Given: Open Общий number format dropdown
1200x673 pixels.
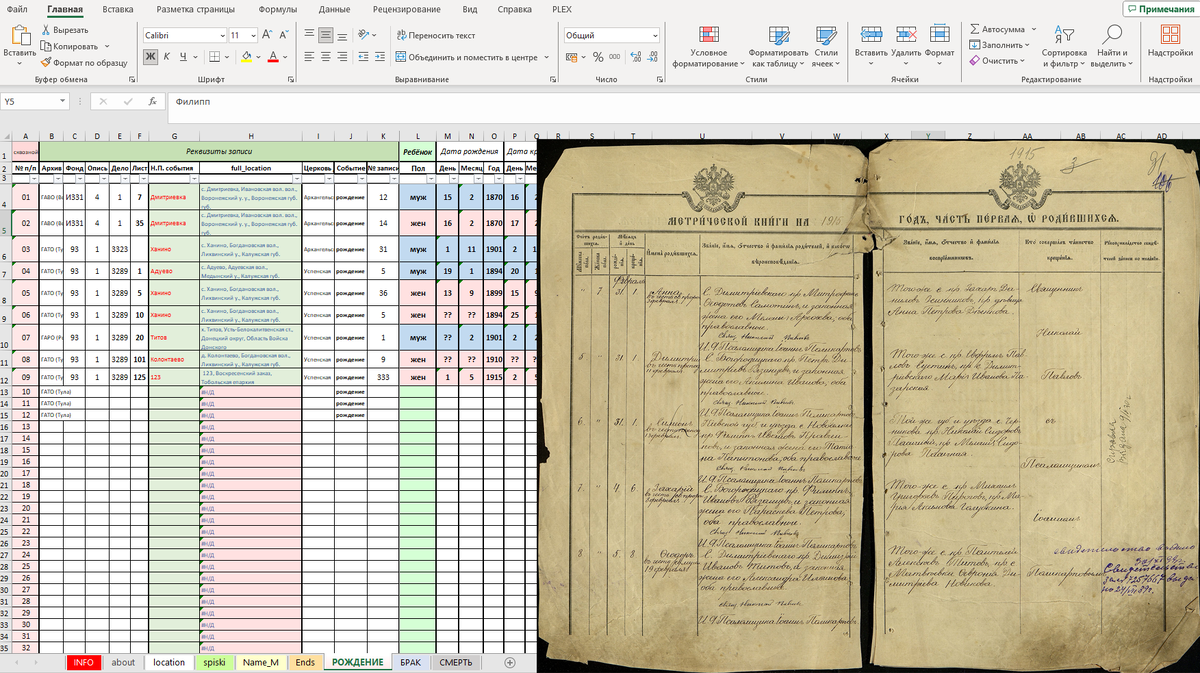Looking at the screenshot, I should point(655,34).
